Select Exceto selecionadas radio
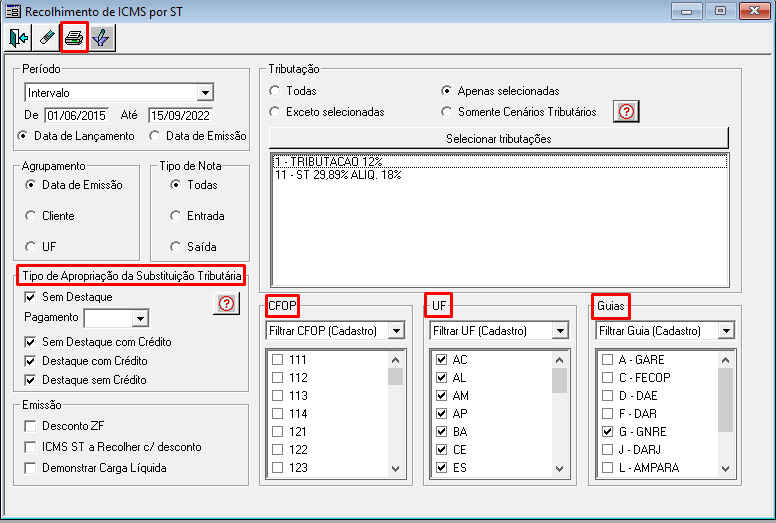The width and height of the screenshot is (776, 523). pos(275,112)
